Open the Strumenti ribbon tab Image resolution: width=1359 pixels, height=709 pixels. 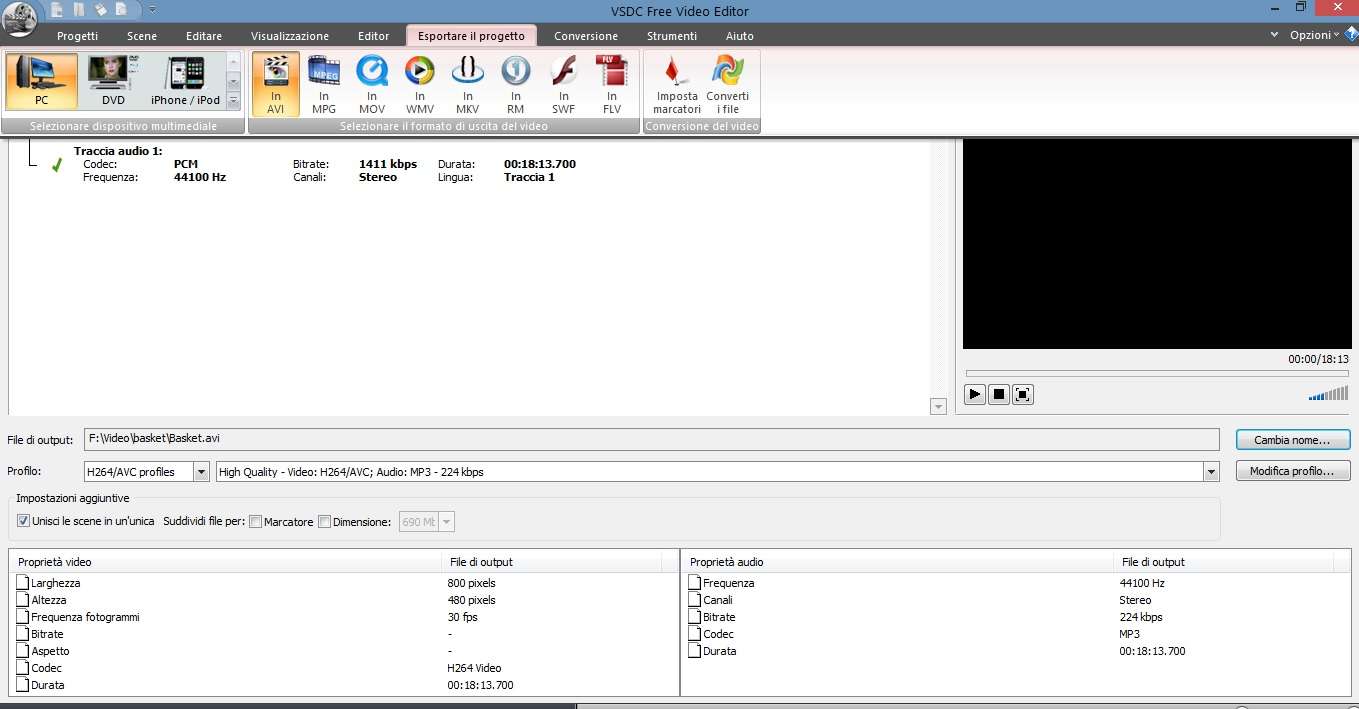pyautogui.click(x=672, y=36)
